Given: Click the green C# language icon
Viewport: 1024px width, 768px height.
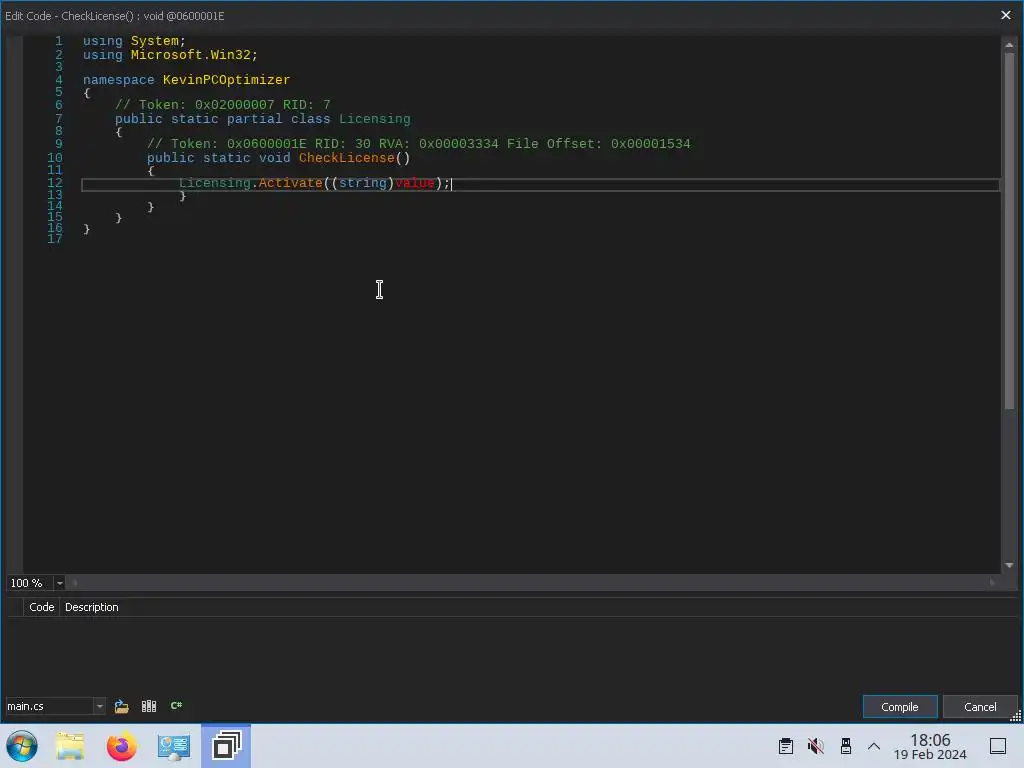Looking at the screenshot, I should [176, 705].
